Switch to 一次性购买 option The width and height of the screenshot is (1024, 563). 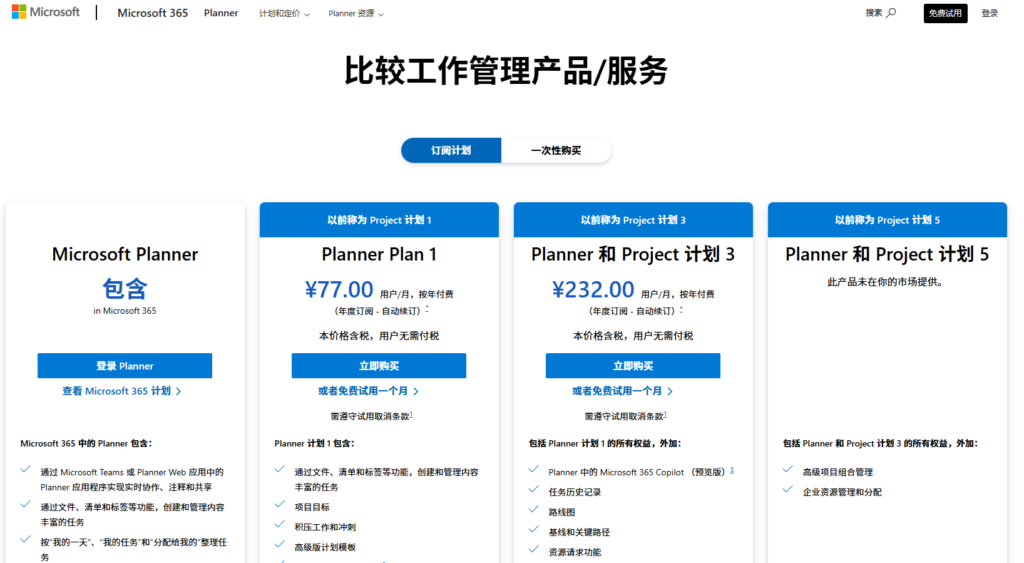click(x=556, y=151)
